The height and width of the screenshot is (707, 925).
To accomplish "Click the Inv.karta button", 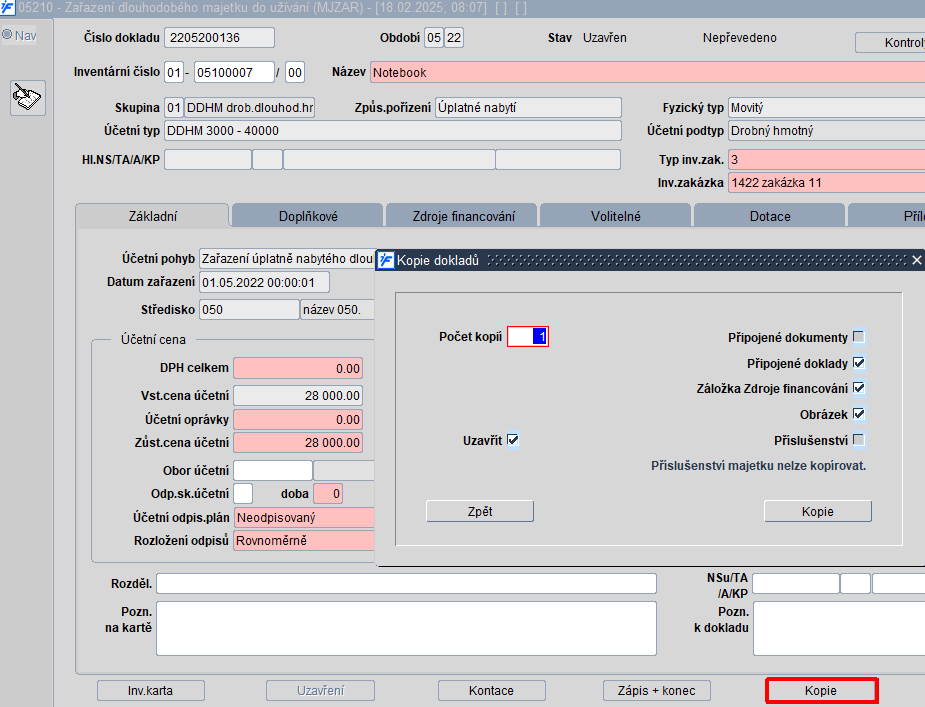I will (151, 690).
